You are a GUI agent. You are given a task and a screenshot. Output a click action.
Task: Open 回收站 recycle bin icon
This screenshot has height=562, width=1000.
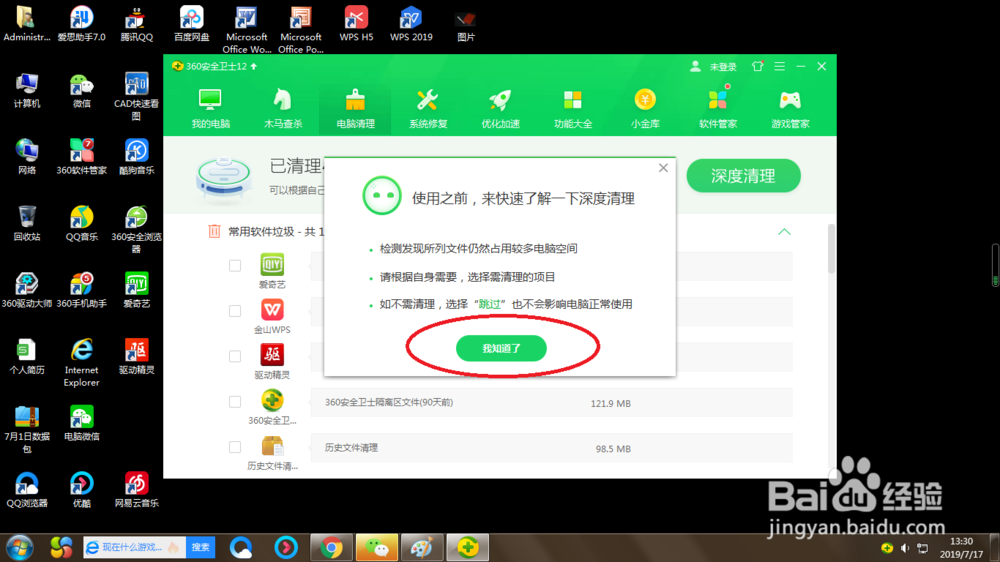(27, 223)
